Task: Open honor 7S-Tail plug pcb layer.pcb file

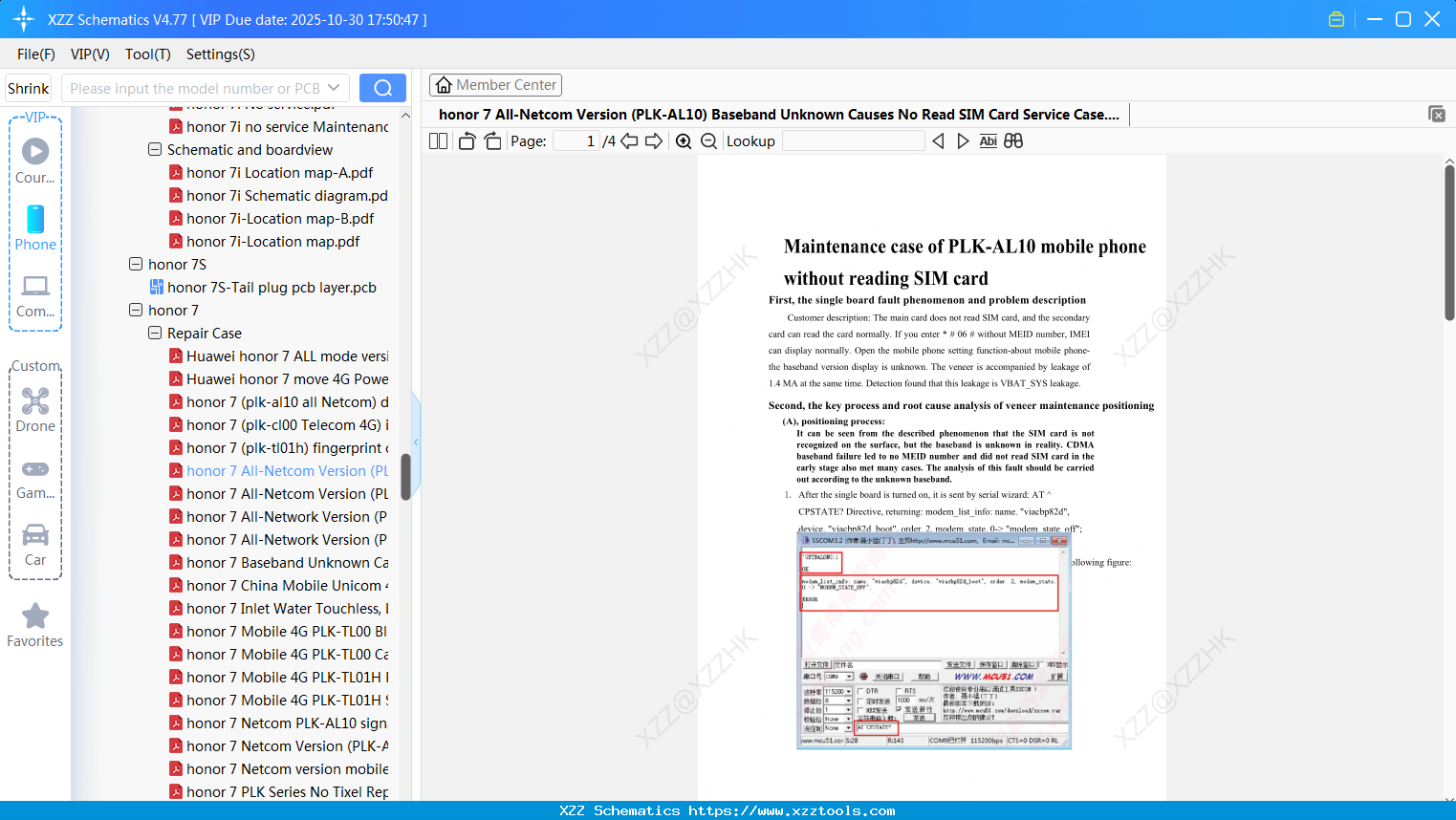Action: click(x=263, y=288)
